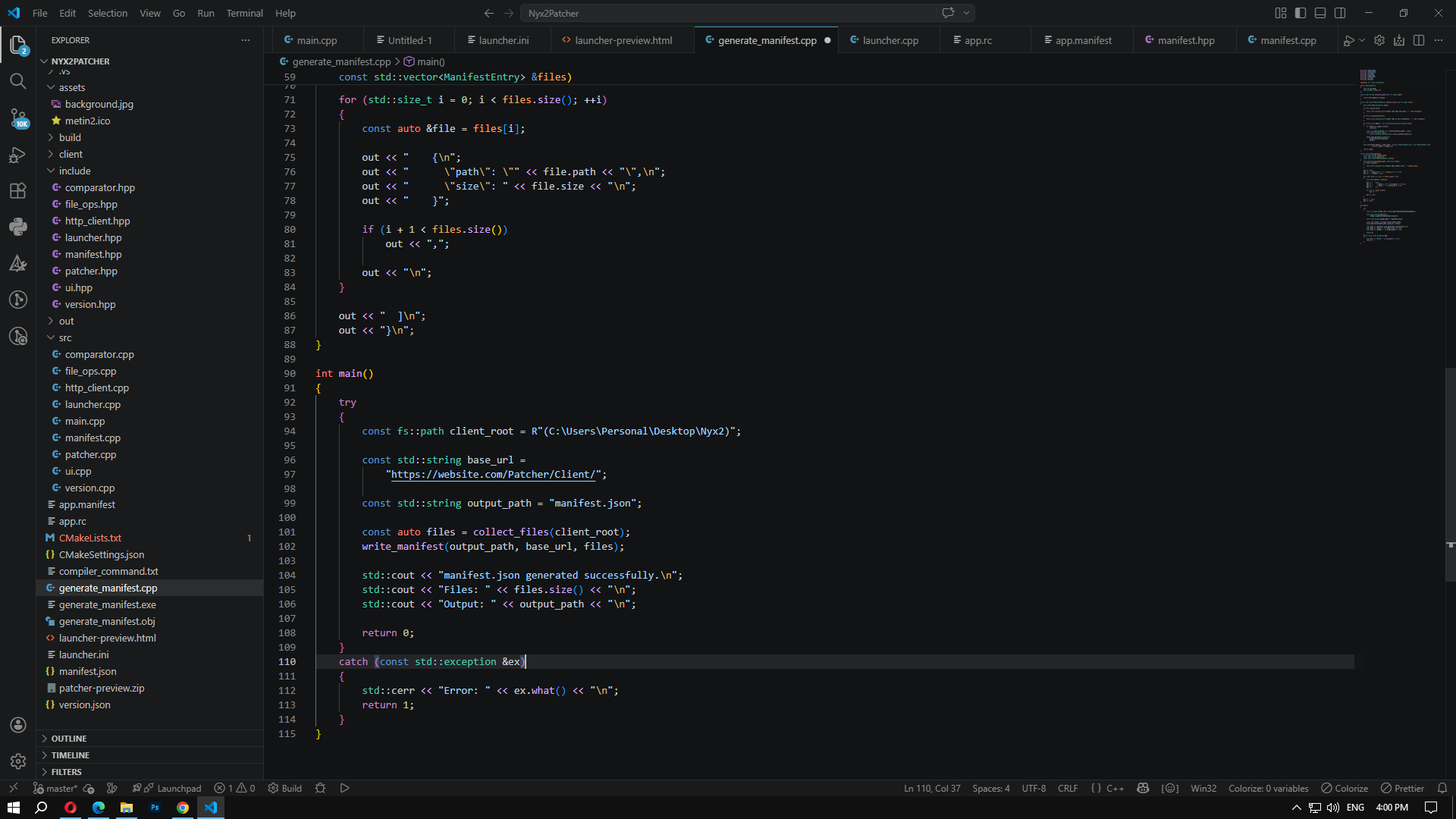The image size is (1456, 819).
Task: Select the Explorer icon in the activity bar
Action: tap(18, 45)
